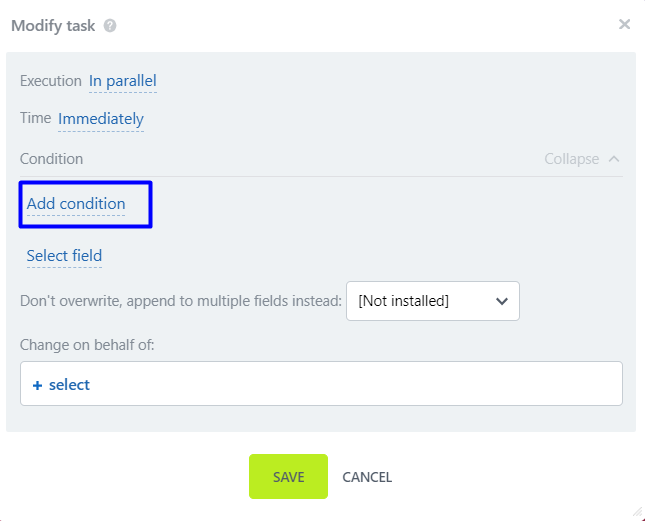Click the Execution label
The width and height of the screenshot is (645, 521).
pos(50,81)
